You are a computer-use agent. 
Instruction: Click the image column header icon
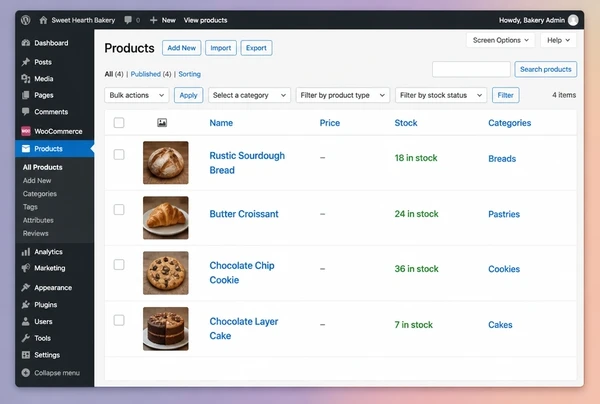point(162,123)
